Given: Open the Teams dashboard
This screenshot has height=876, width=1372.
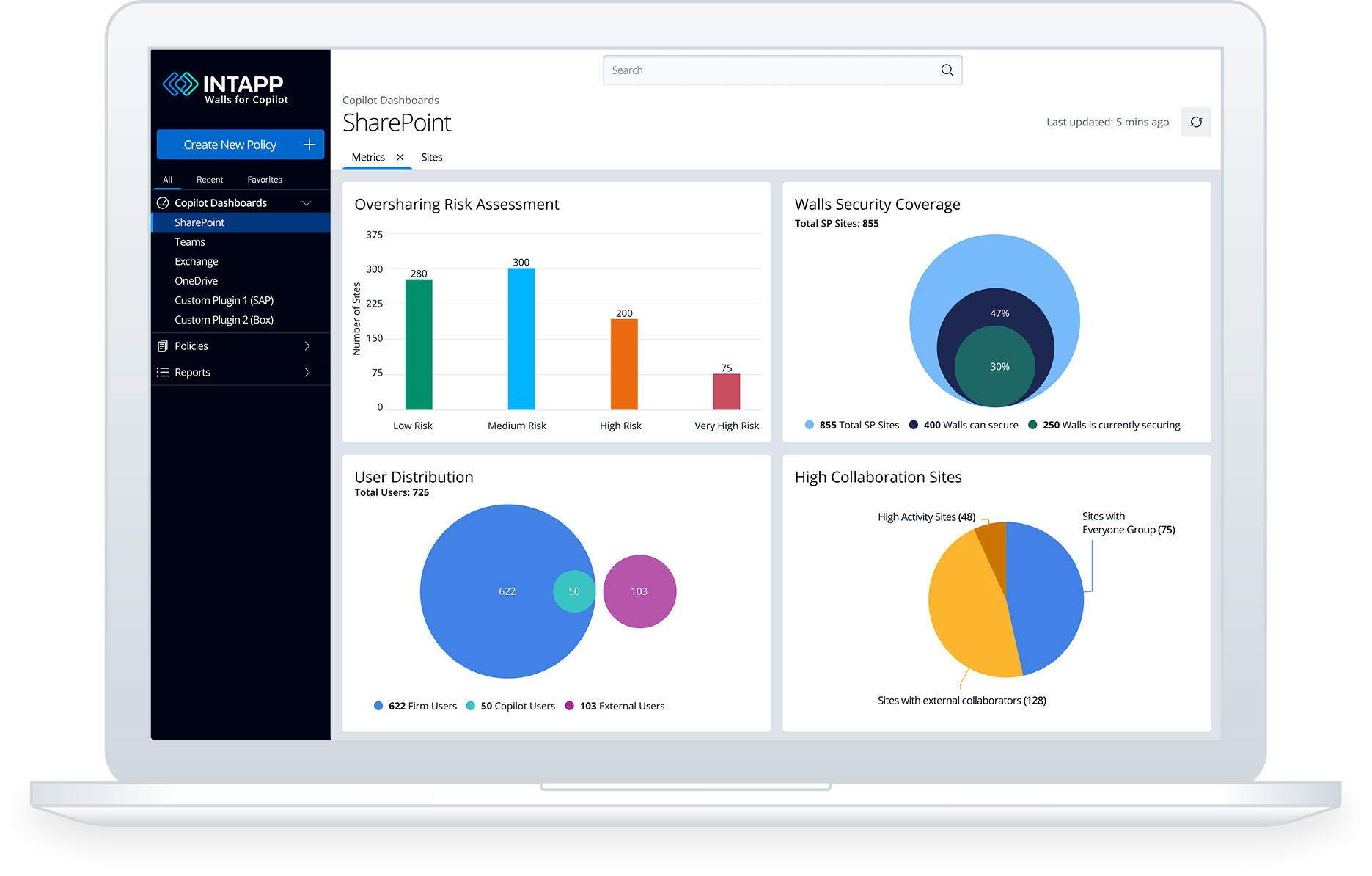Looking at the screenshot, I should 189,241.
